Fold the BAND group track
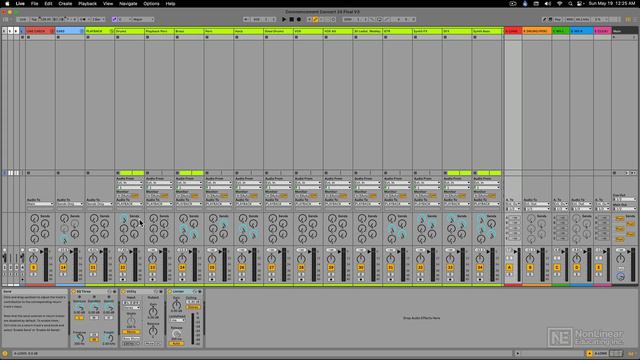 pos(82,31)
